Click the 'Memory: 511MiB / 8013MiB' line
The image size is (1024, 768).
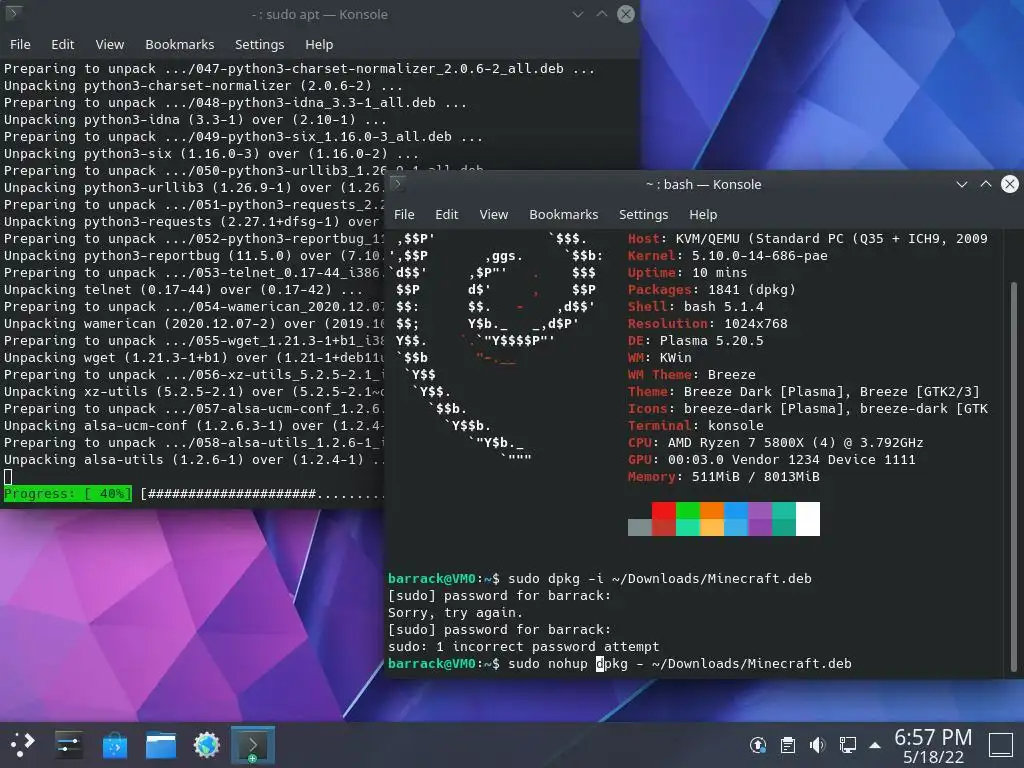pyautogui.click(x=724, y=476)
